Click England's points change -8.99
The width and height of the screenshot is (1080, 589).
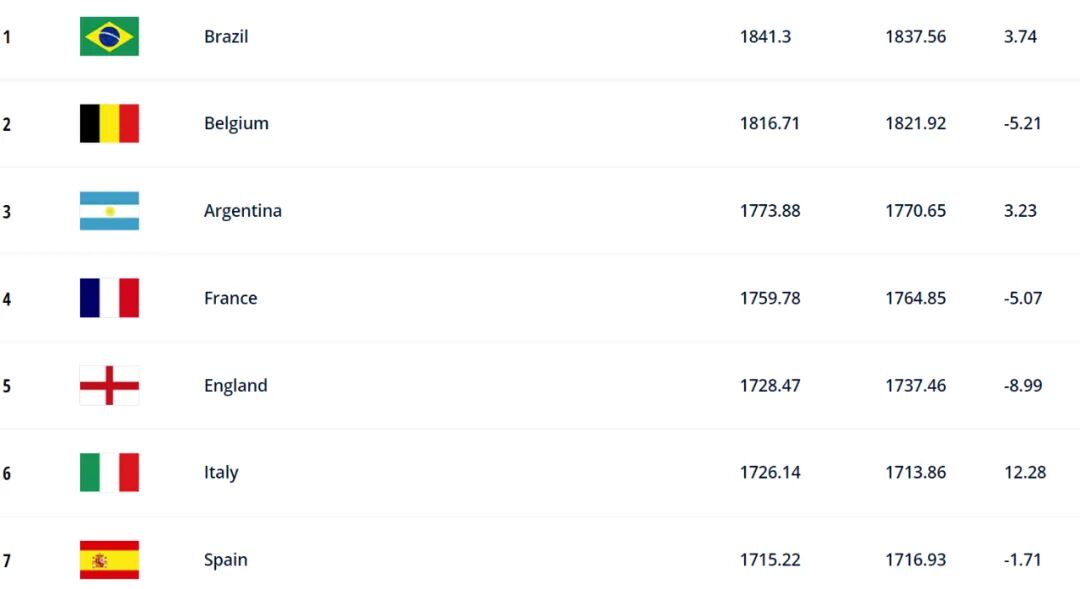(x=1023, y=385)
